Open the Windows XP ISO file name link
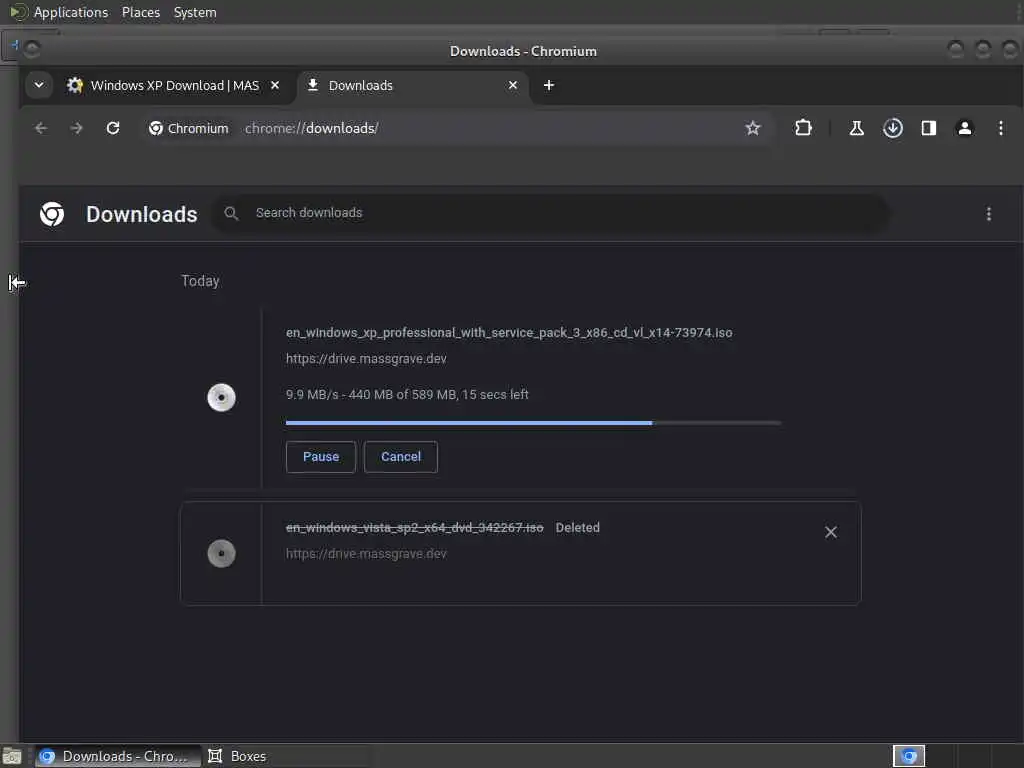This screenshot has width=1024, height=768. (x=509, y=332)
